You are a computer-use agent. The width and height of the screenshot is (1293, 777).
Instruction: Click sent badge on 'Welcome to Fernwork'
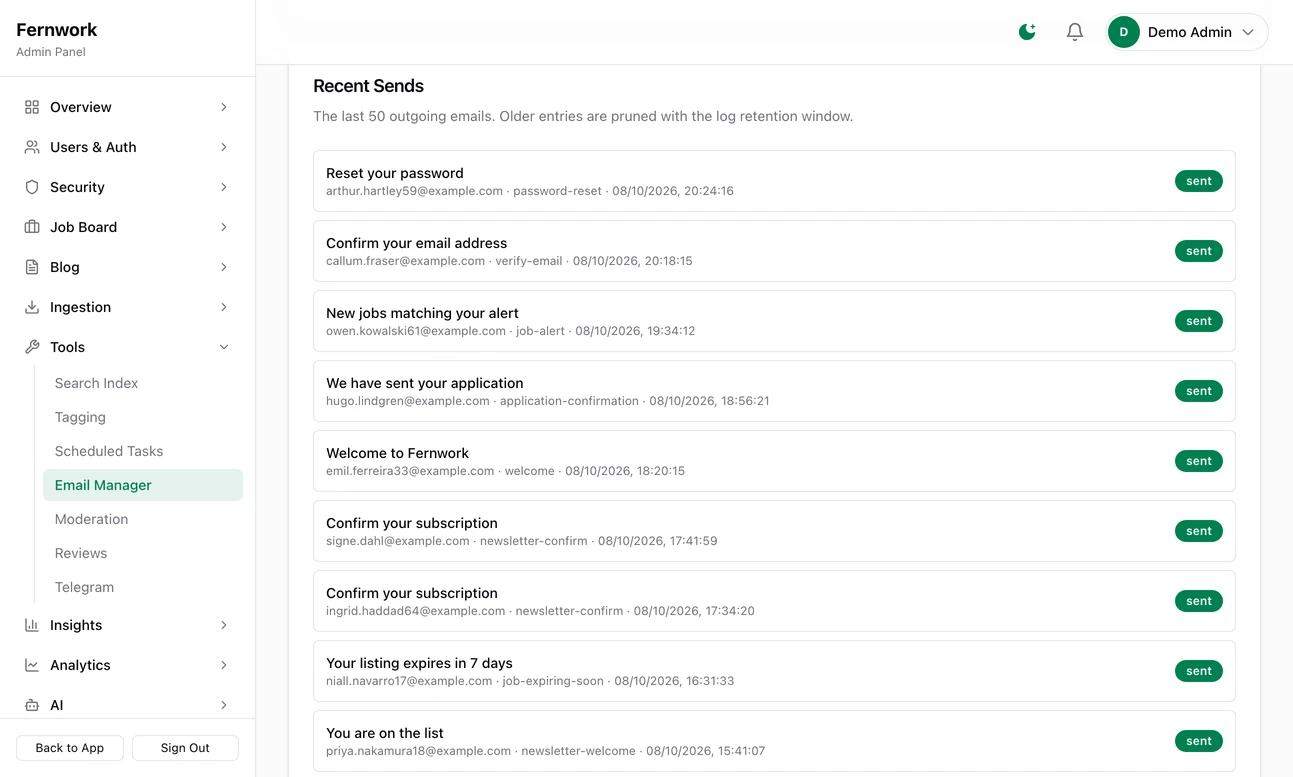coord(1199,461)
